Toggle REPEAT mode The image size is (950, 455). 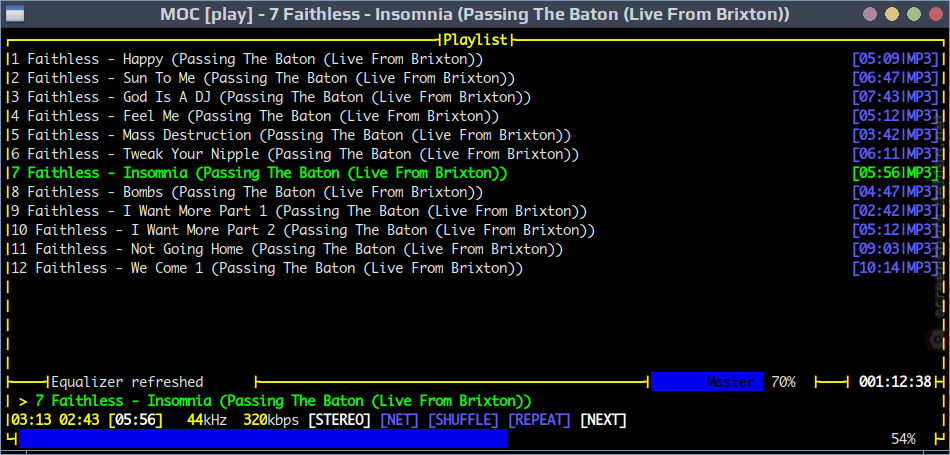pos(539,420)
